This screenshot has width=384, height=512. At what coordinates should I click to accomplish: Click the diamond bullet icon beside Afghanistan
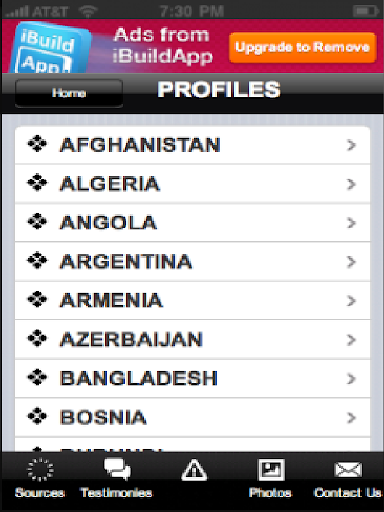coord(37,144)
